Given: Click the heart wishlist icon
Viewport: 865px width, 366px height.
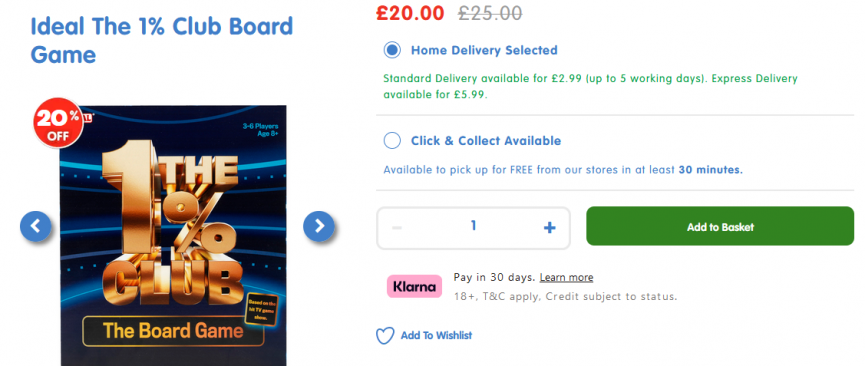Looking at the screenshot, I should coord(385,336).
